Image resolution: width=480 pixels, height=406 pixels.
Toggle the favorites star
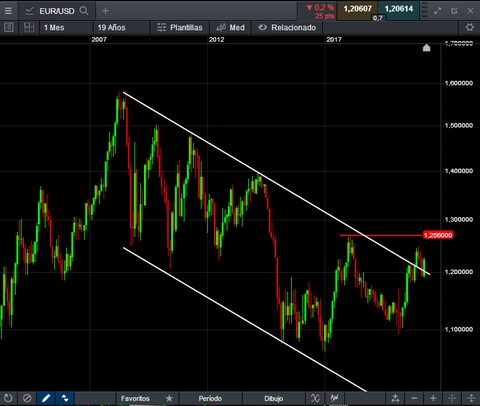tap(169, 398)
